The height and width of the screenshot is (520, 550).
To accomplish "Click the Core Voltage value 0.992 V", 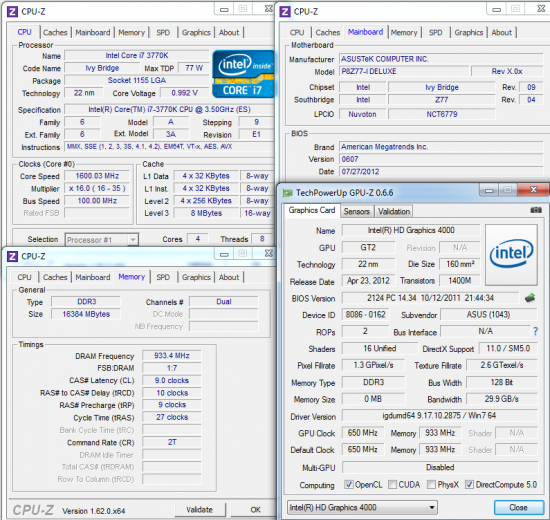I will pyautogui.click(x=185, y=93).
